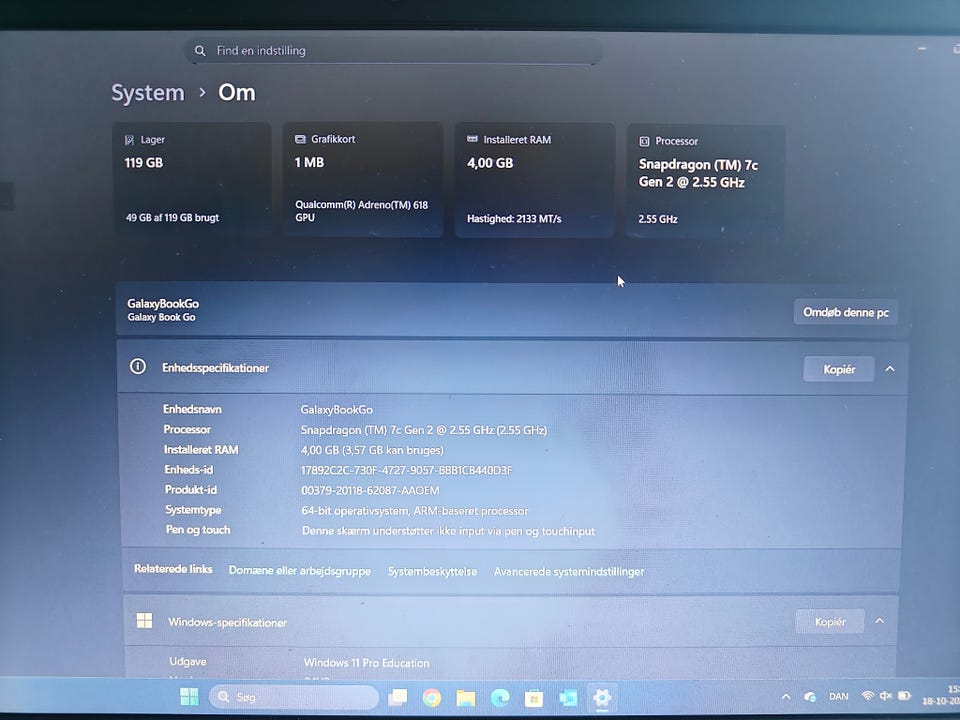Copy Windows specs with Kopiér

pyautogui.click(x=830, y=621)
